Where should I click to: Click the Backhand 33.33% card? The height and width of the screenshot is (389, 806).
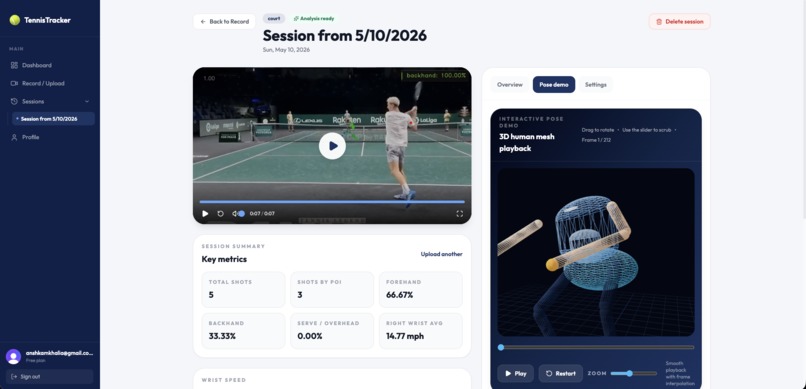pyautogui.click(x=243, y=331)
